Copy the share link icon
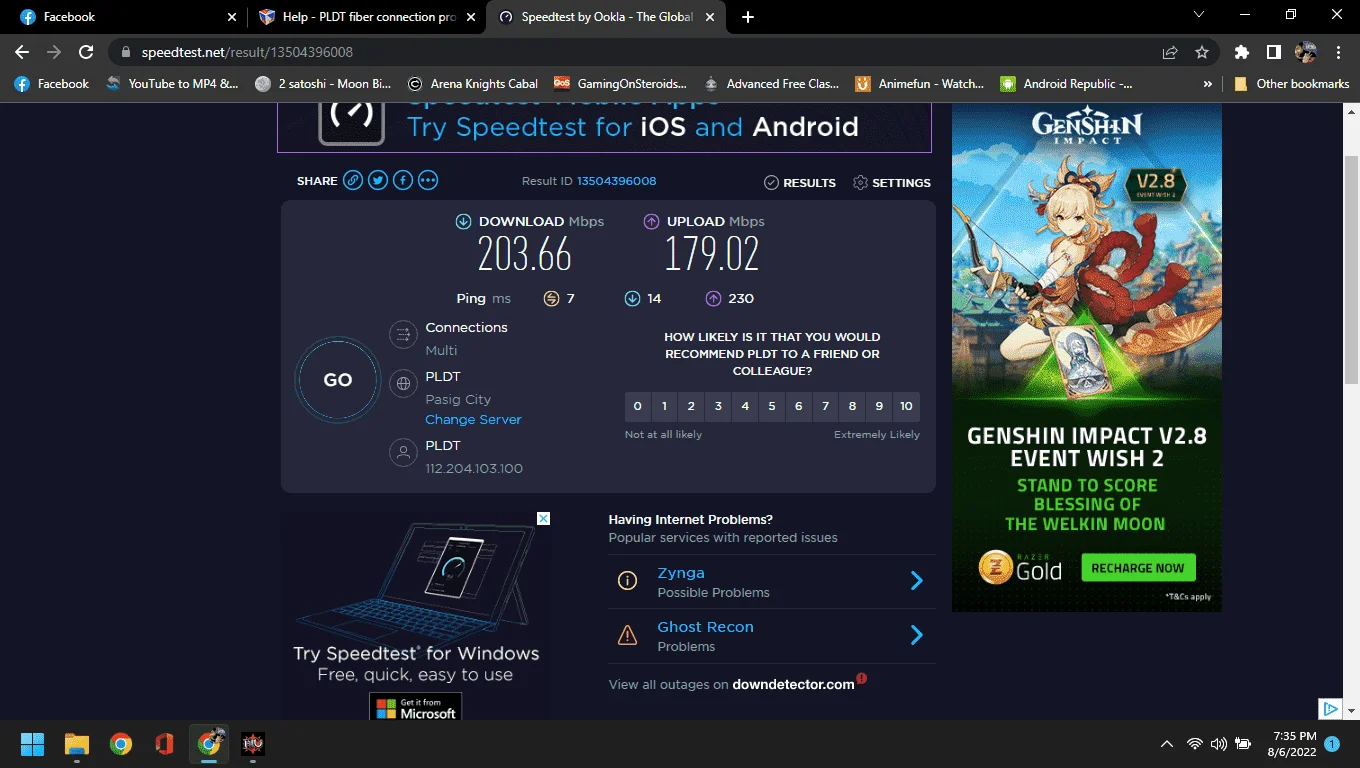Screen dimensions: 1360x768 coord(353,181)
